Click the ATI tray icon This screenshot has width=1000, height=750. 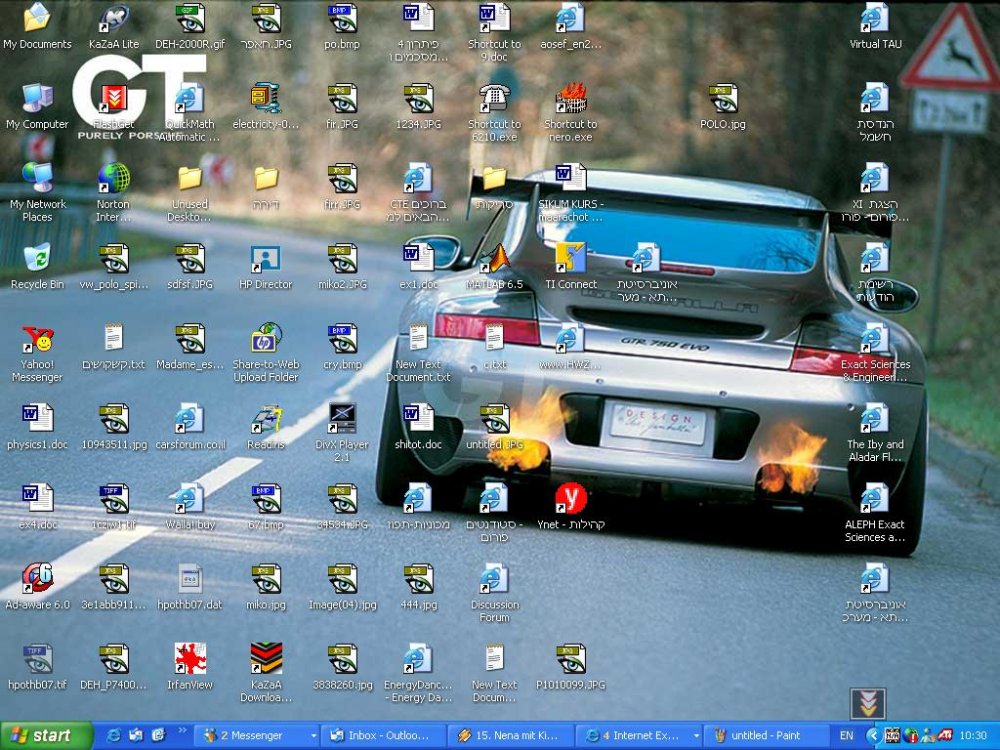click(x=947, y=735)
